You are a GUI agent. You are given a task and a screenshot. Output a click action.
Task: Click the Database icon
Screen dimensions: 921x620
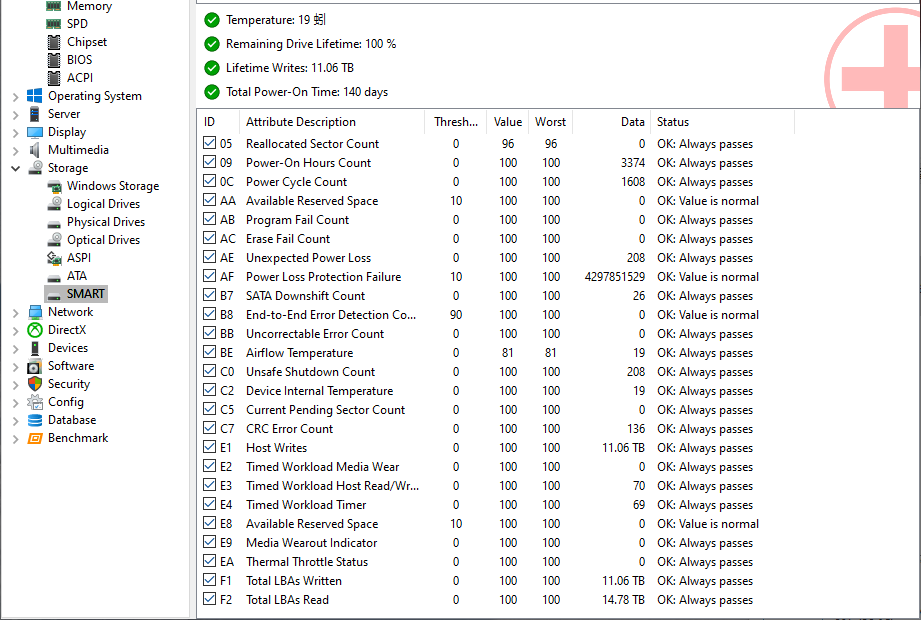point(35,420)
